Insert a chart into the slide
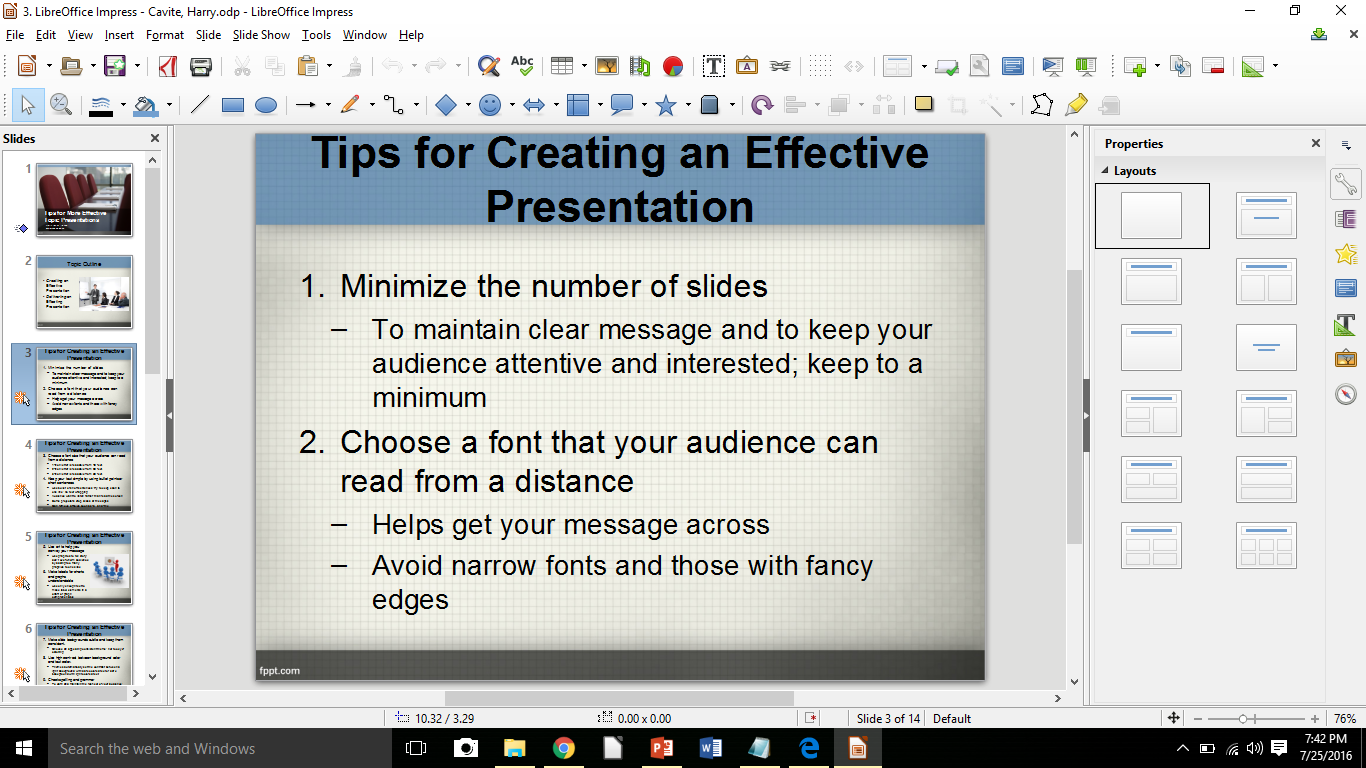1366x768 pixels. point(673,66)
